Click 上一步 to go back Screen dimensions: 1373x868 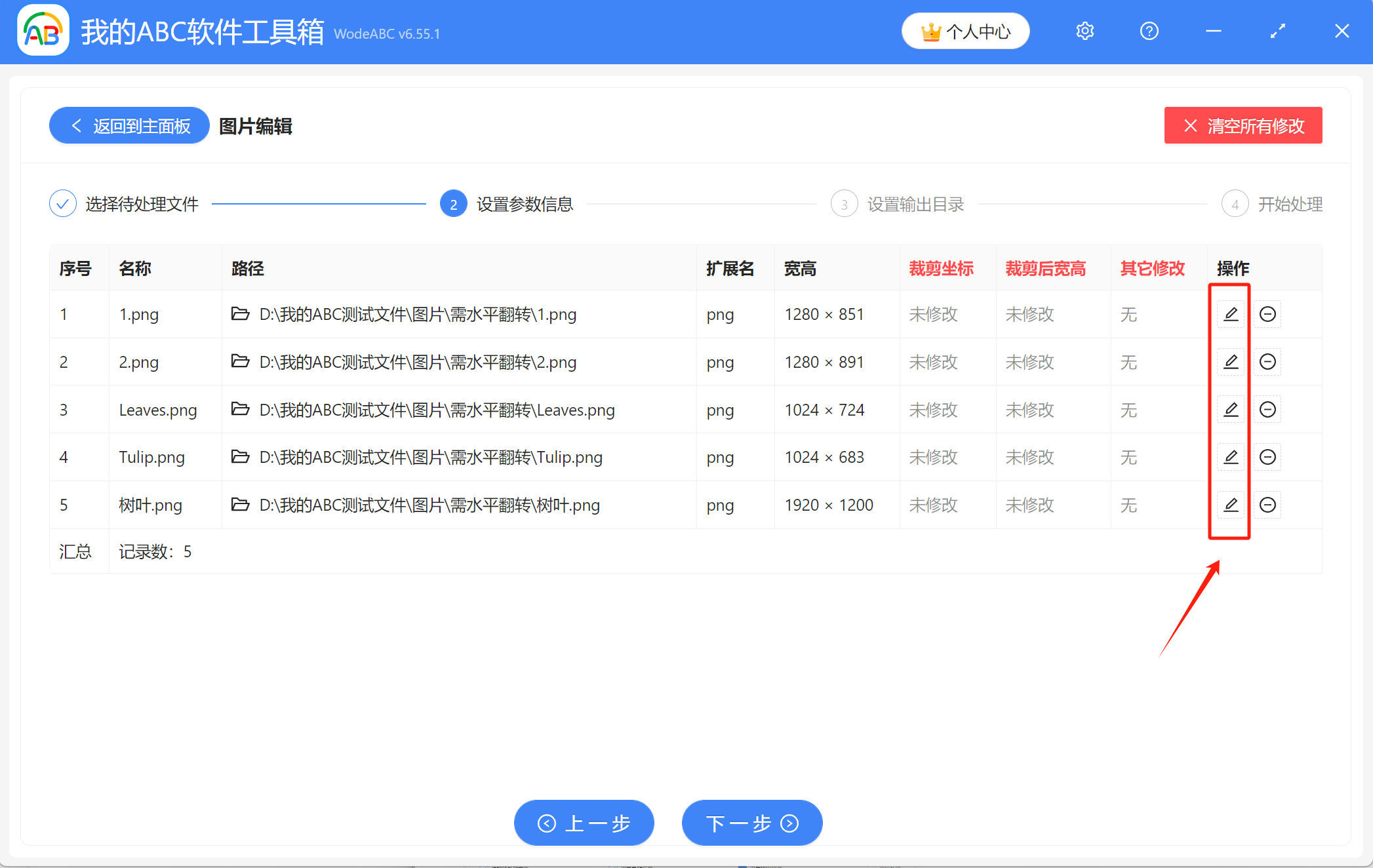click(x=584, y=823)
